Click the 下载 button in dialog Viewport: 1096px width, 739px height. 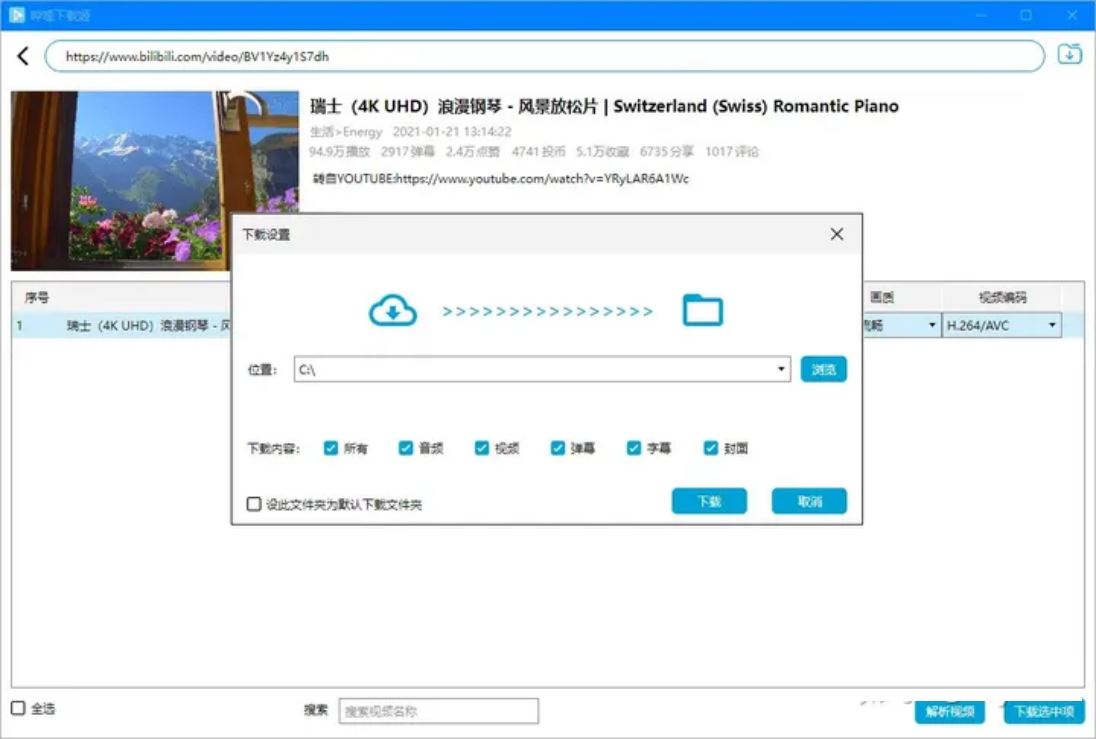pos(709,501)
